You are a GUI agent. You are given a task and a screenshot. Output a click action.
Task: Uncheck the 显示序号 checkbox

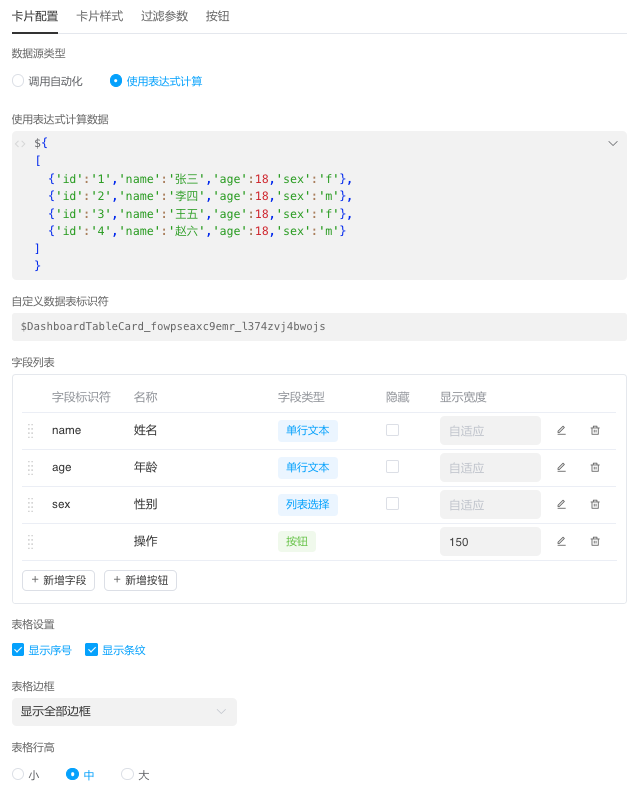click(x=18, y=650)
